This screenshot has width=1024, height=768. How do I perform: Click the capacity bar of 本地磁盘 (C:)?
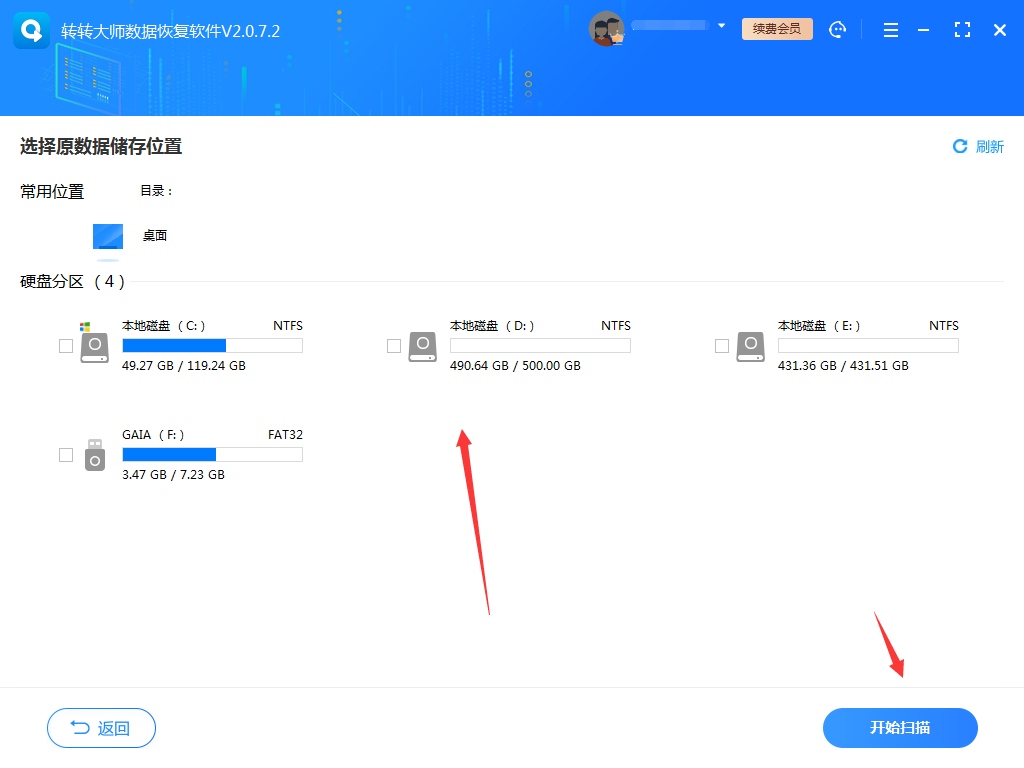pos(211,345)
